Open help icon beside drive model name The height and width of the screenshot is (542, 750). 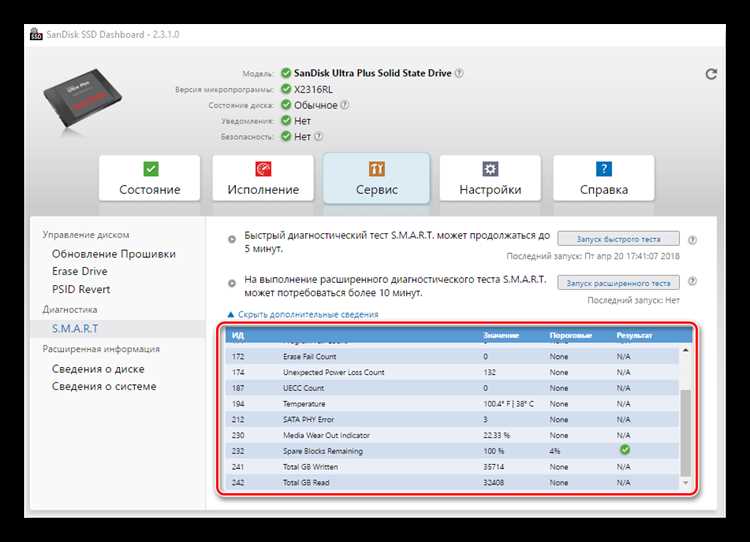(x=459, y=73)
